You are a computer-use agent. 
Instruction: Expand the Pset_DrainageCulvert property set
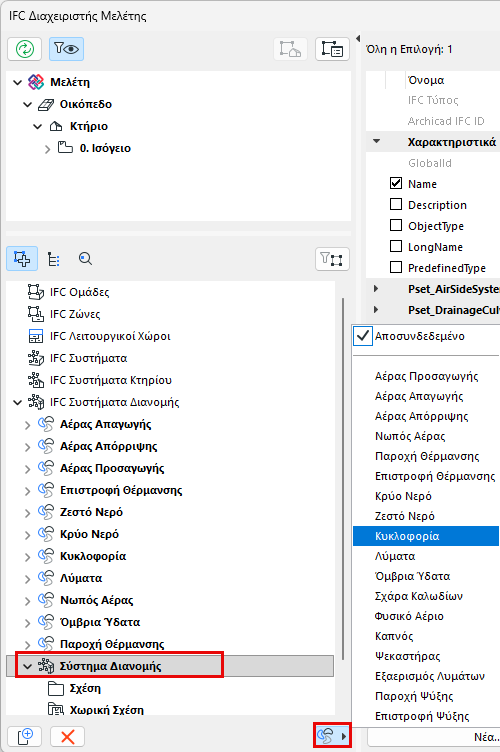point(376,310)
